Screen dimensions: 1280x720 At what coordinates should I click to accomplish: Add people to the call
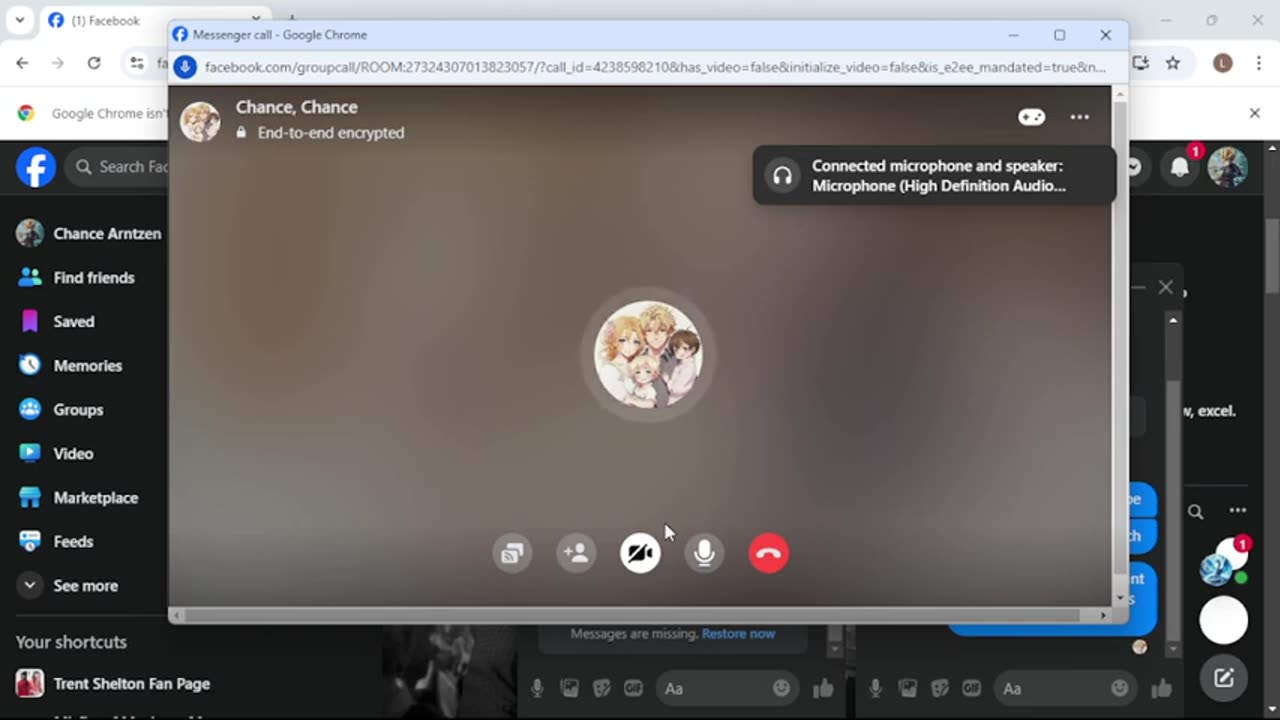[x=576, y=553]
